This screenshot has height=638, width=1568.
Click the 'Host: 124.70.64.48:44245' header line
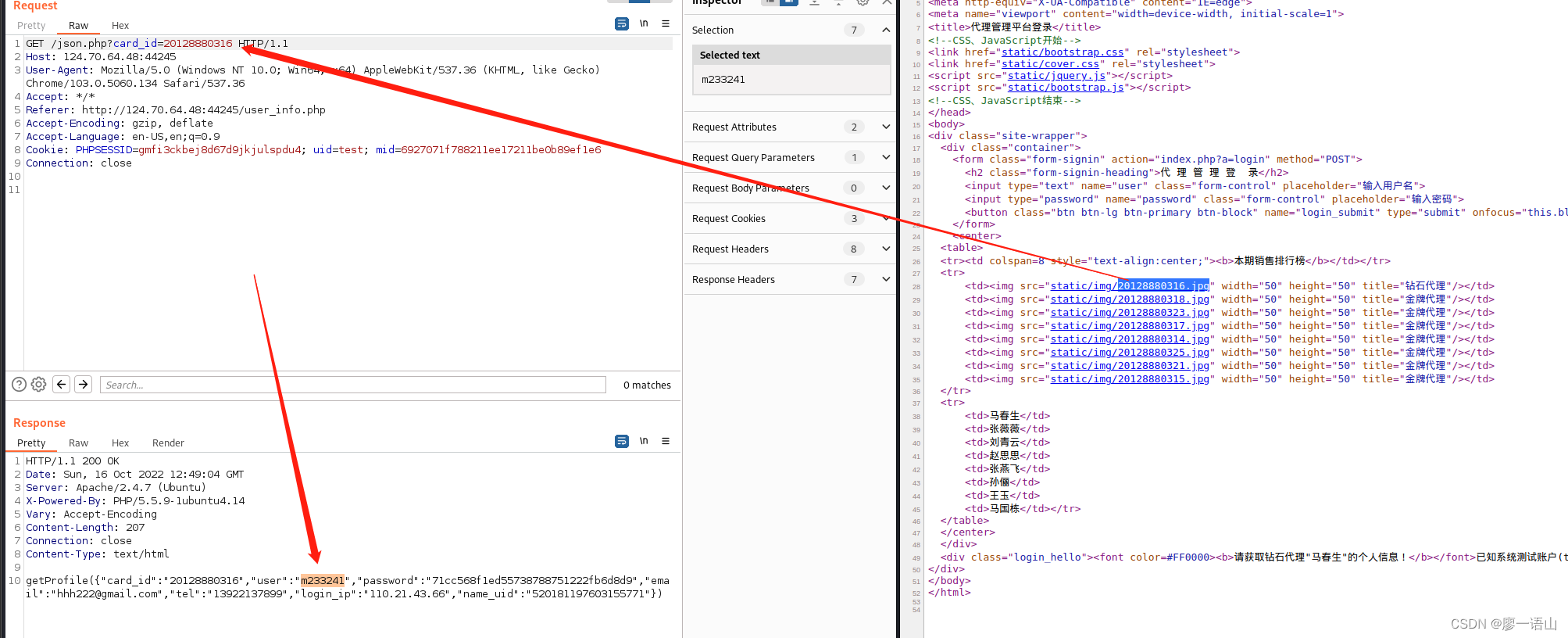[101, 57]
